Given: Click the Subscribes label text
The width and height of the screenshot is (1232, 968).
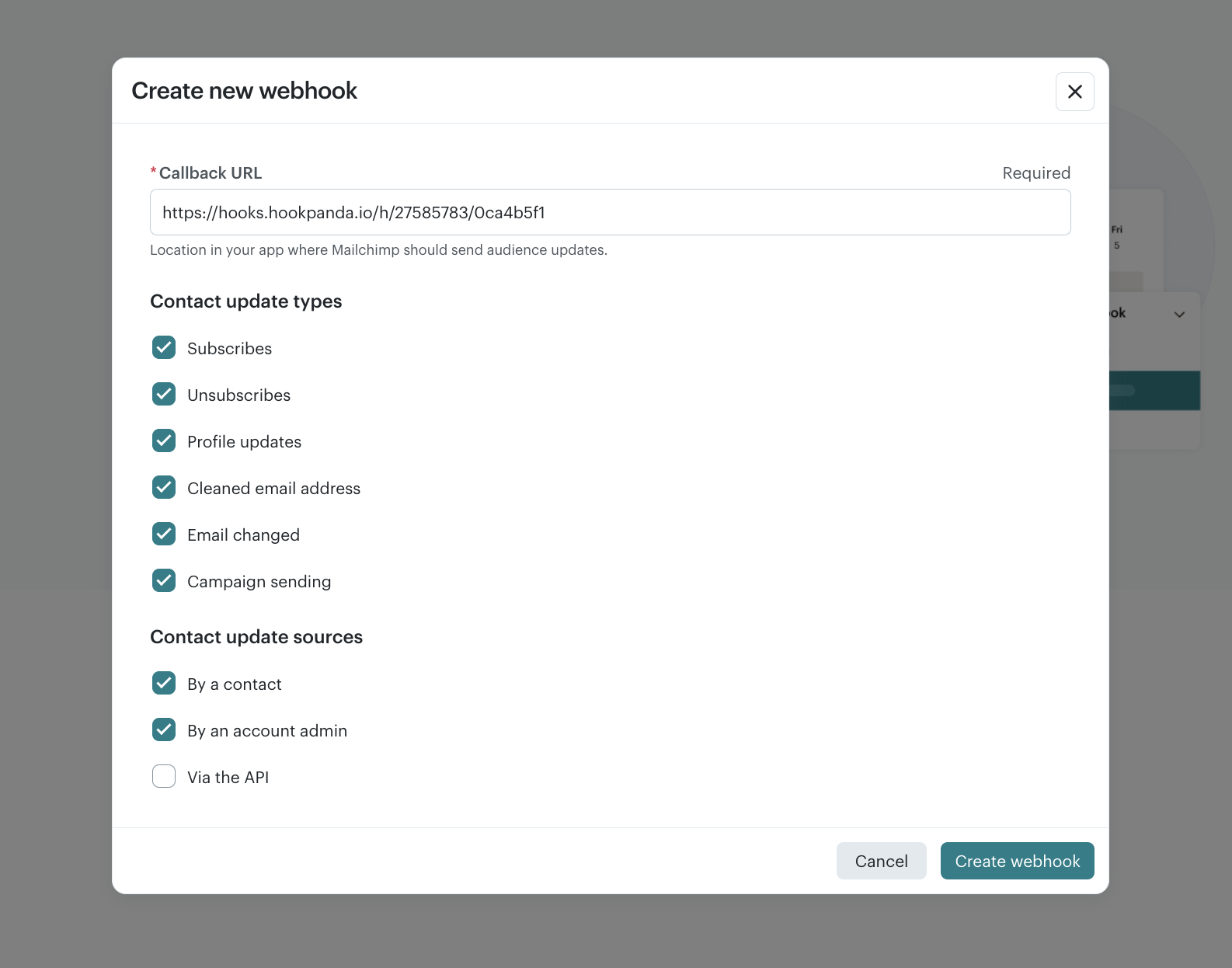Looking at the screenshot, I should (229, 348).
